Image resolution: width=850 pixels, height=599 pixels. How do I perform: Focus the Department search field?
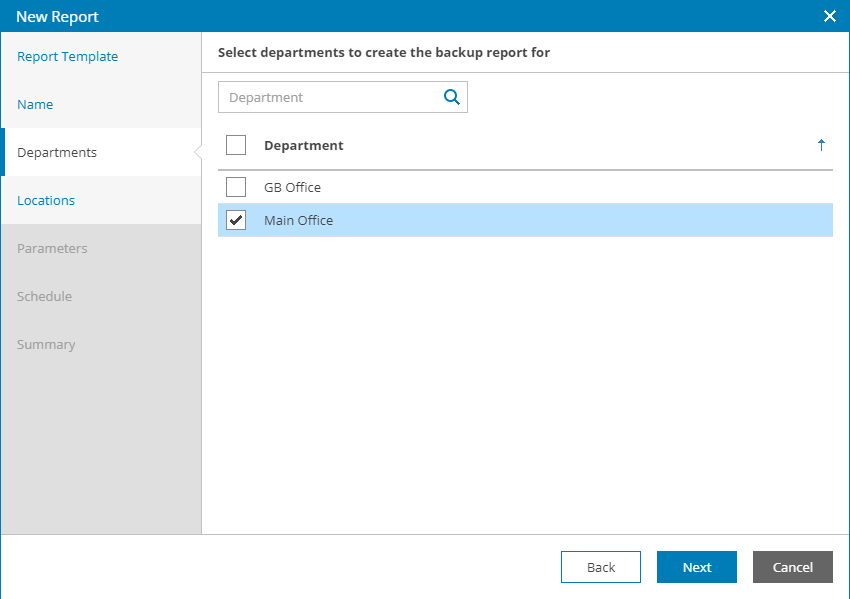click(x=330, y=97)
